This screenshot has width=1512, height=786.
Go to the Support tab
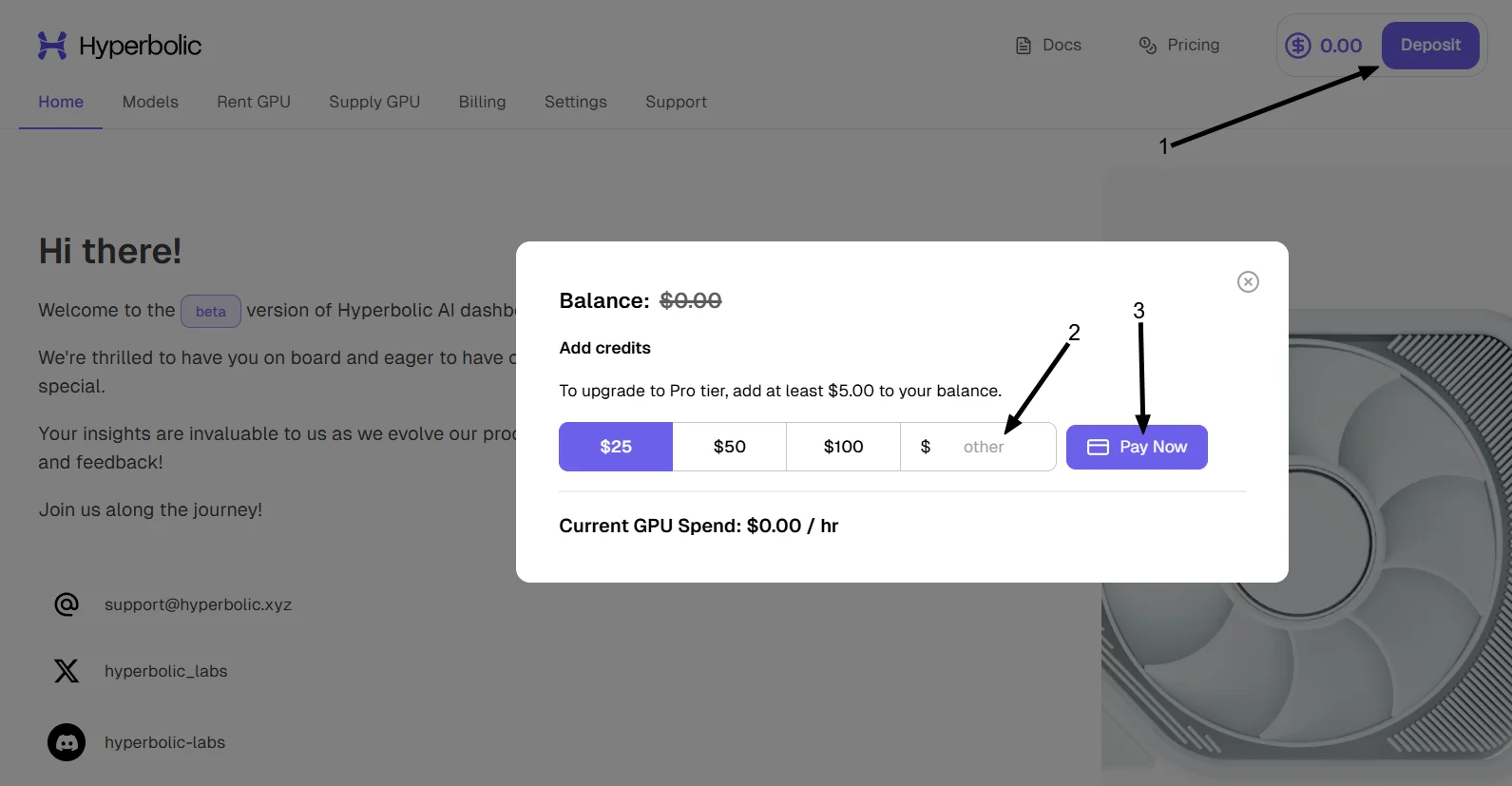(676, 102)
